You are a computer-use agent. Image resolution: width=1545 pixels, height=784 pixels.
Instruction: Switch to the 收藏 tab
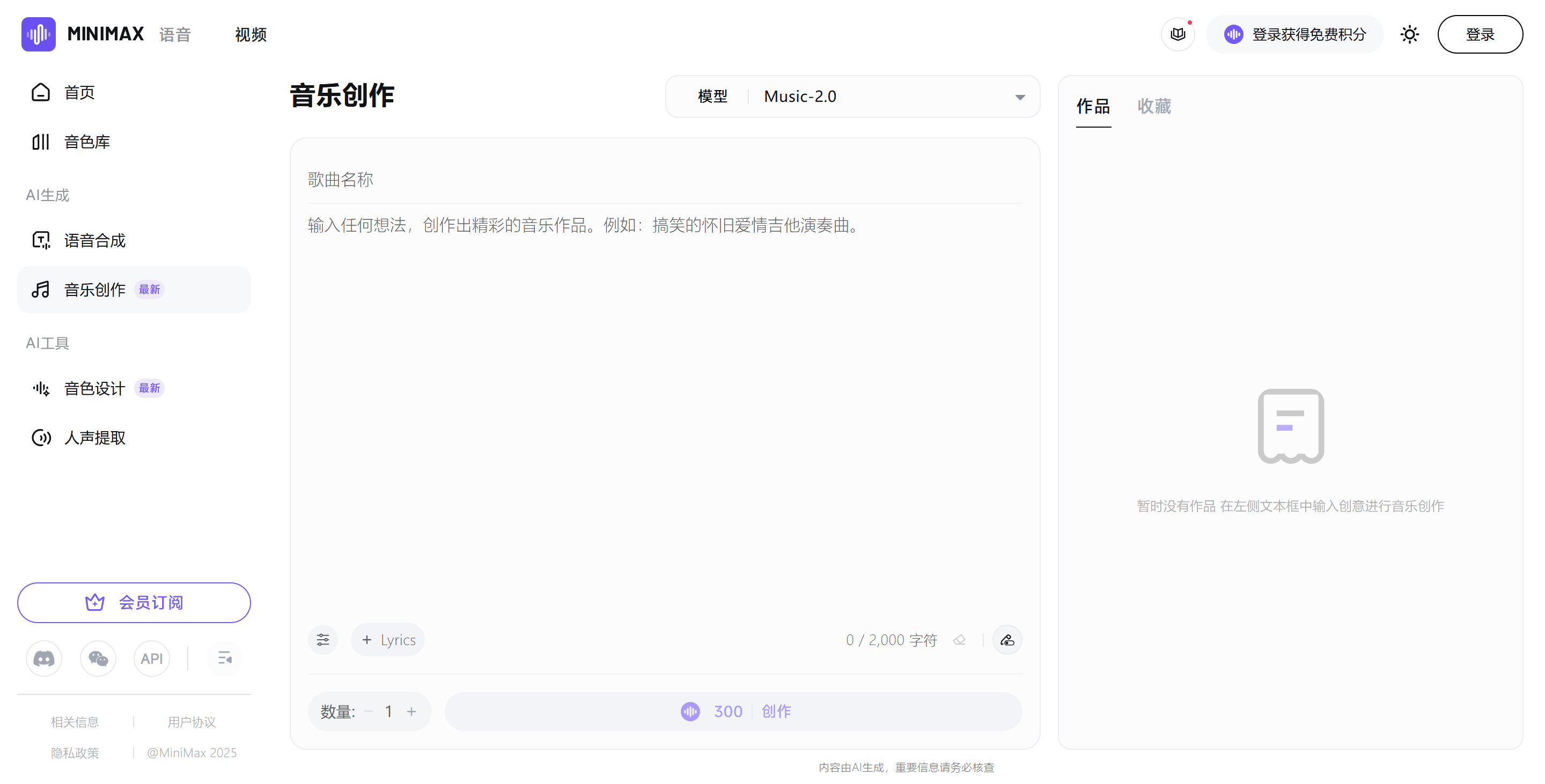click(x=1153, y=107)
